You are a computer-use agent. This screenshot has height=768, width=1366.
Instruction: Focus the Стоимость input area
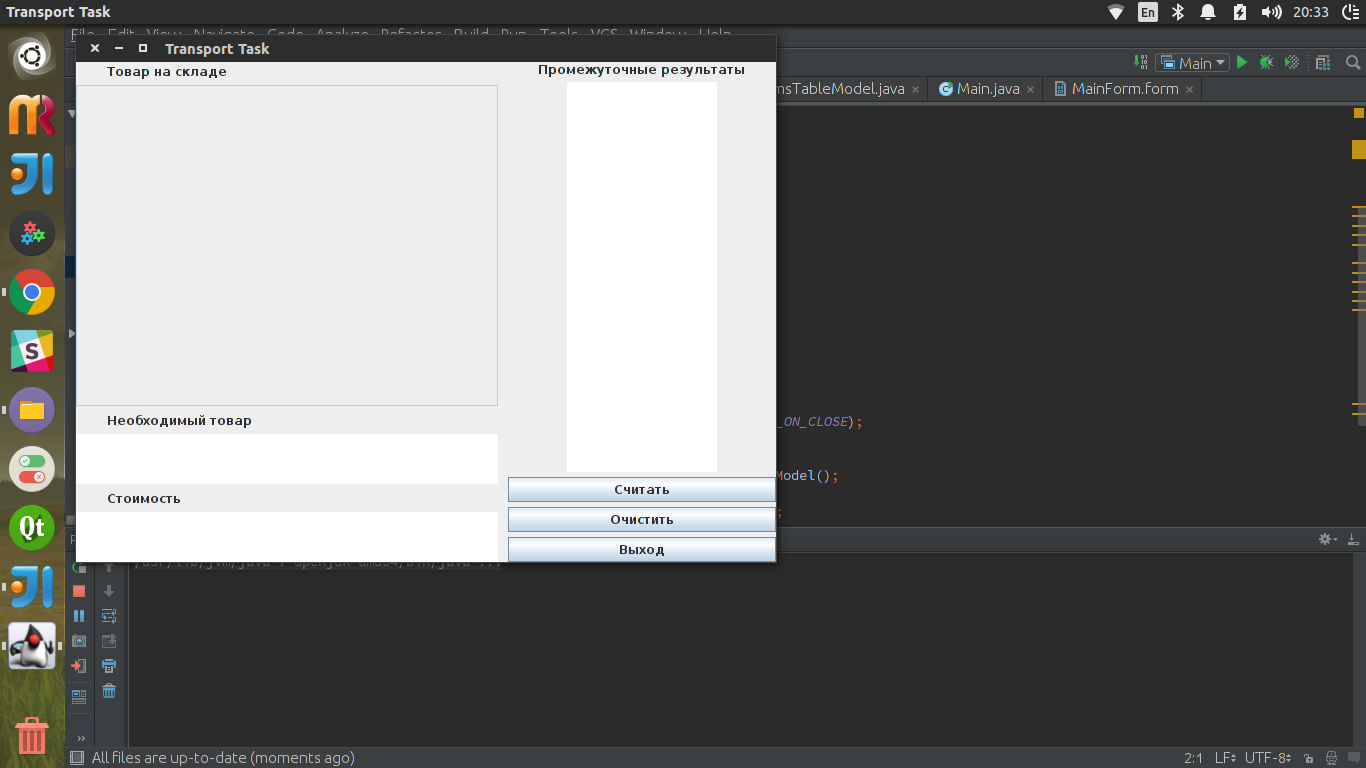[287, 537]
